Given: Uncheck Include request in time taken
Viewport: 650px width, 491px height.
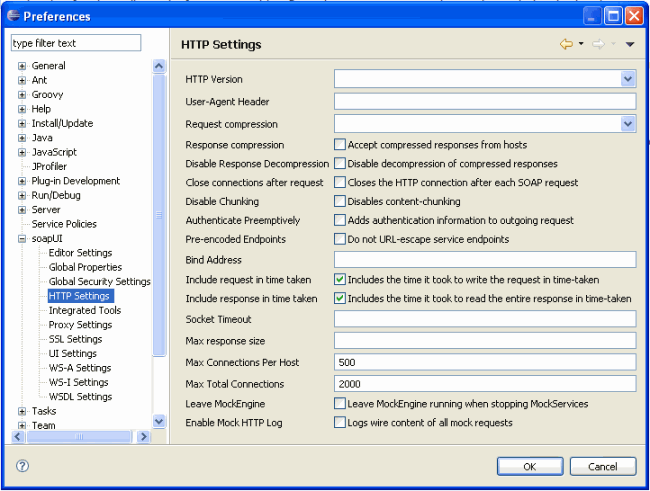Looking at the screenshot, I should point(340,279).
